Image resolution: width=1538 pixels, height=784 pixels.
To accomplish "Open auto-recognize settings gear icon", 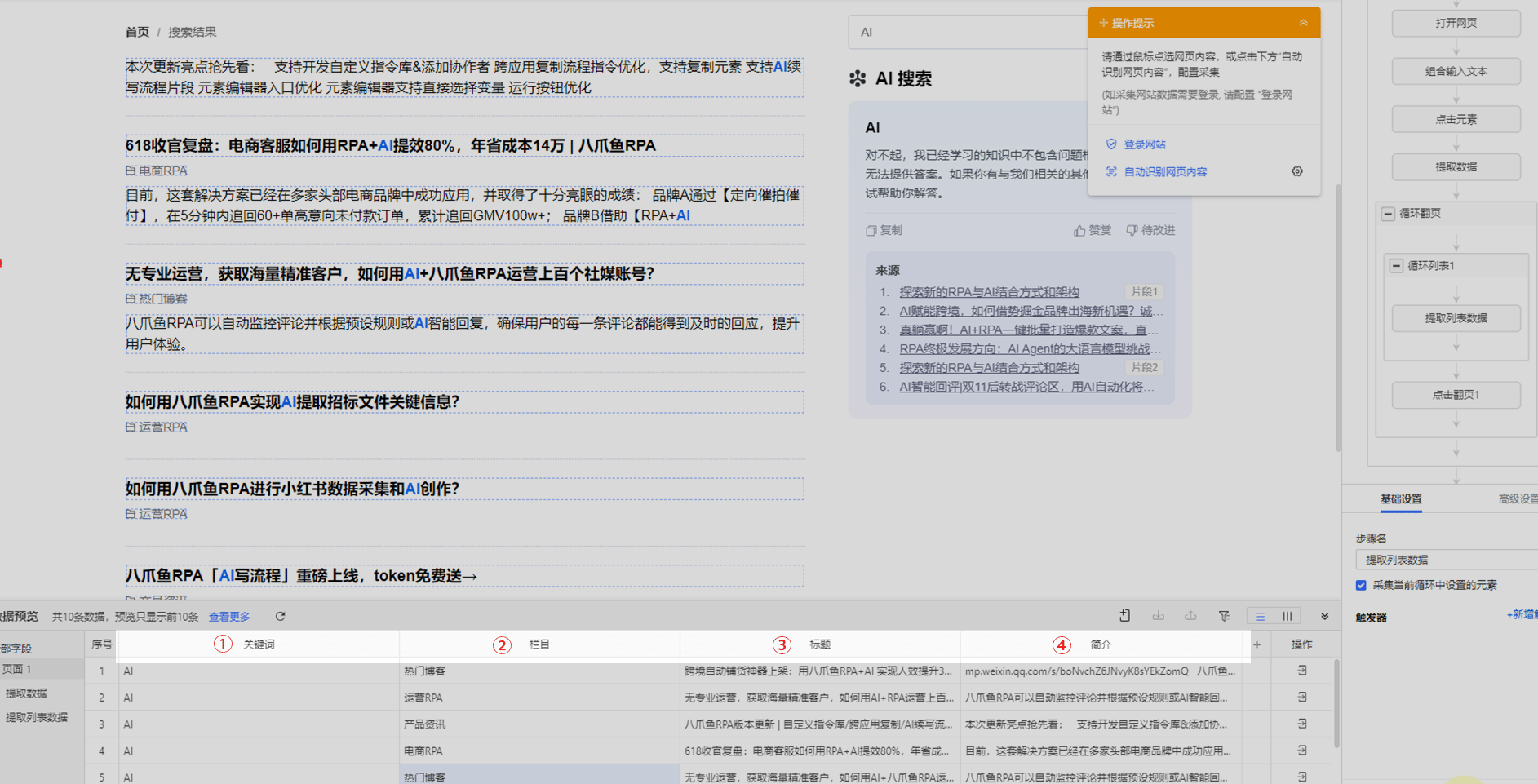I will [x=1297, y=171].
